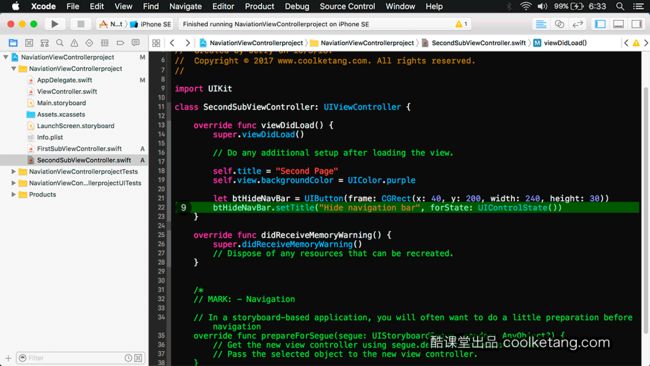This screenshot has height=366, width=650.
Task: Toggle source-control status filter
Action: [138, 358]
